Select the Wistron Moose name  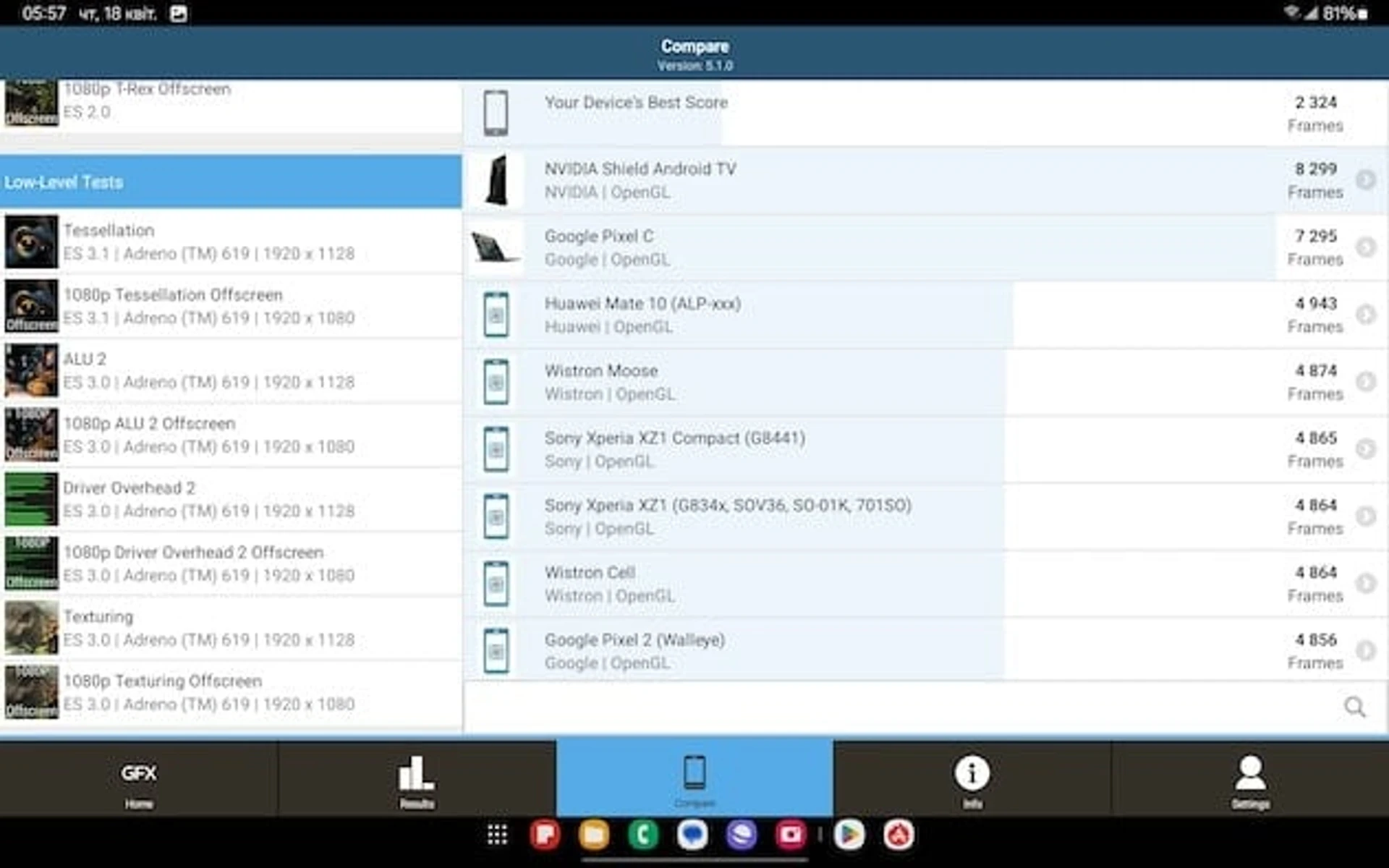[x=601, y=370]
